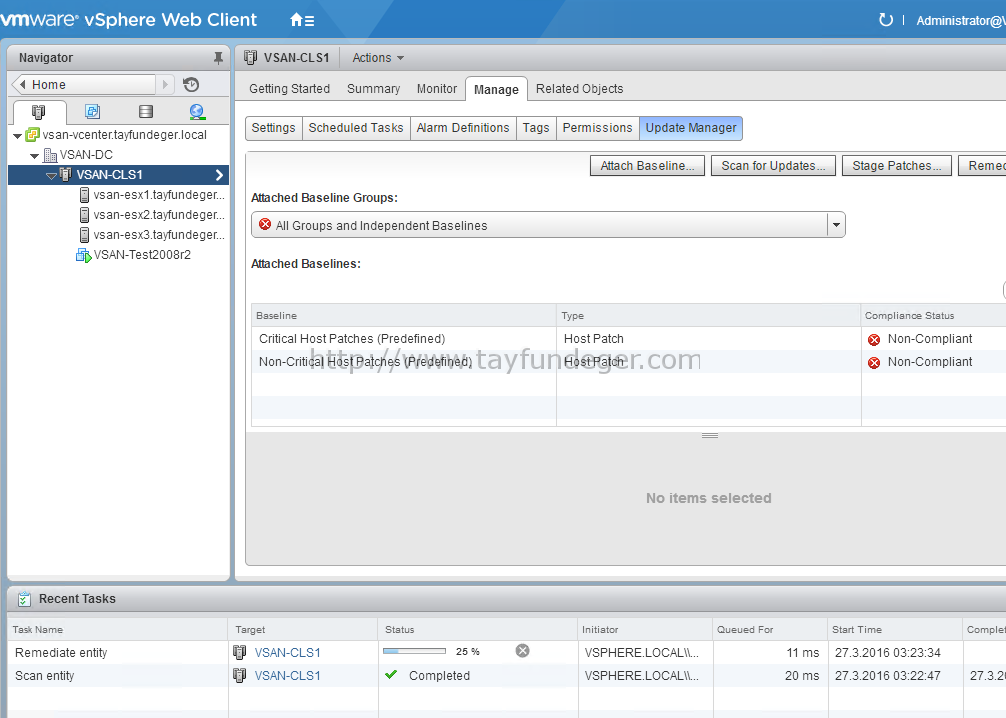The image size is (1006, 718).
Task: Pin the Navigator panel
Action: coord(218,58)
